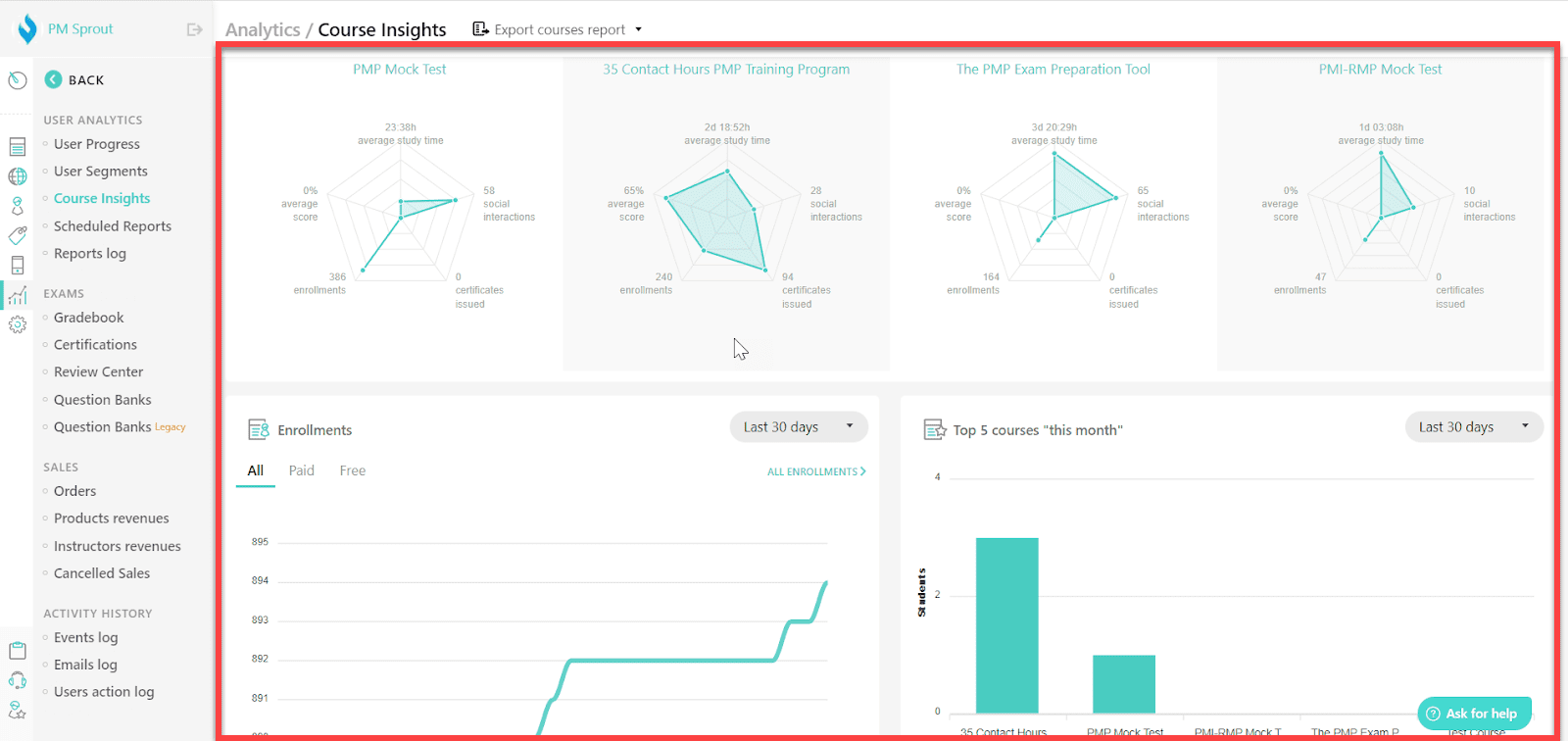Click the sign-out icon beside PM Sprout
Screen dimensions: 1568x741
tap(195, 29)
